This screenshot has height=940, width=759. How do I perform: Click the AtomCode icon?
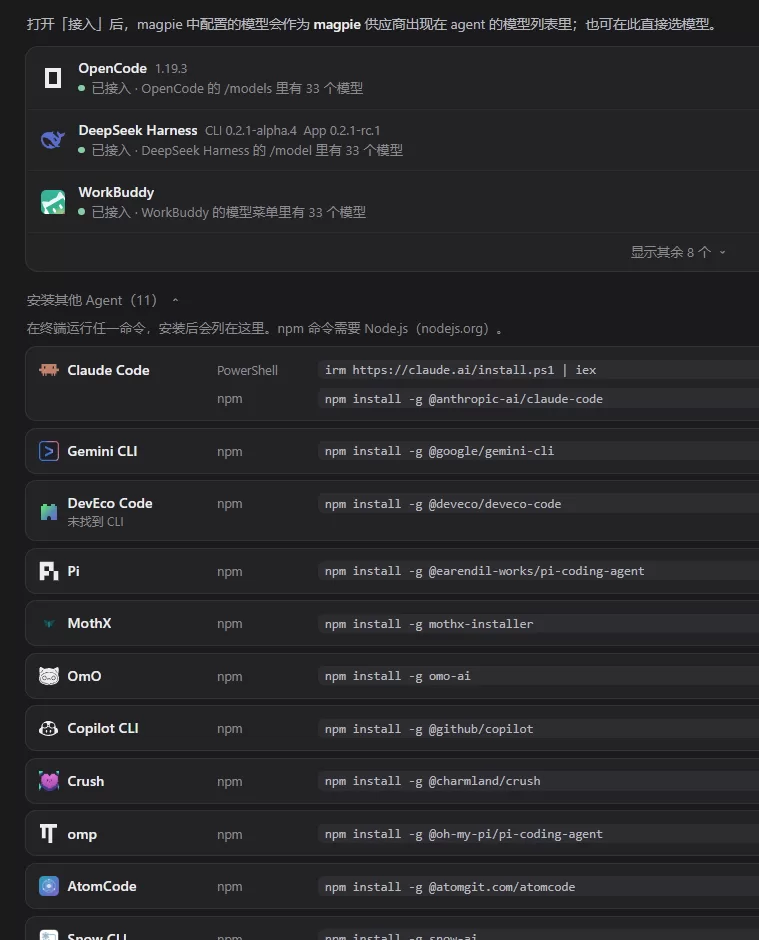click(49, 886)
